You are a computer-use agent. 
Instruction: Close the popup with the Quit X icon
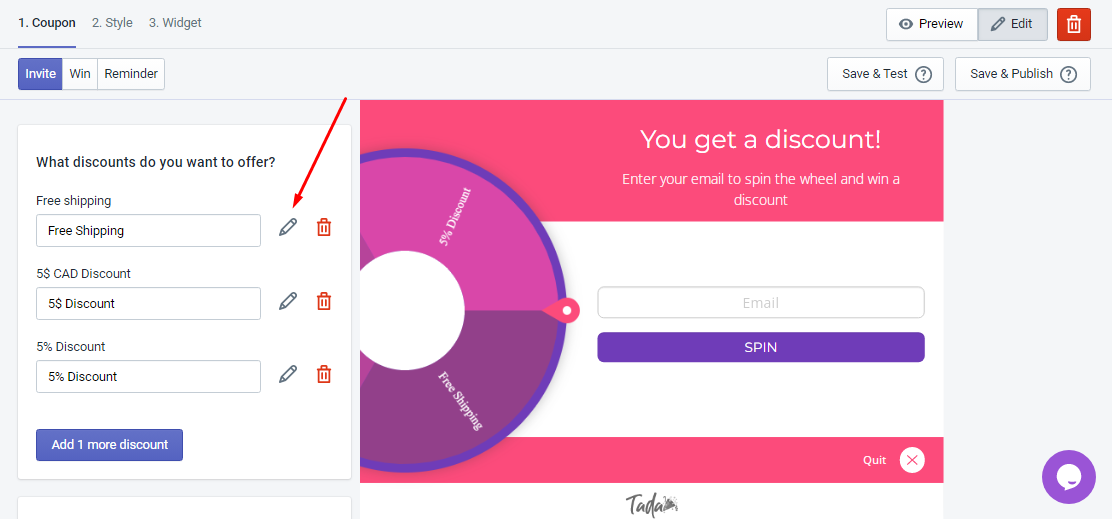(x=912, y=460)
